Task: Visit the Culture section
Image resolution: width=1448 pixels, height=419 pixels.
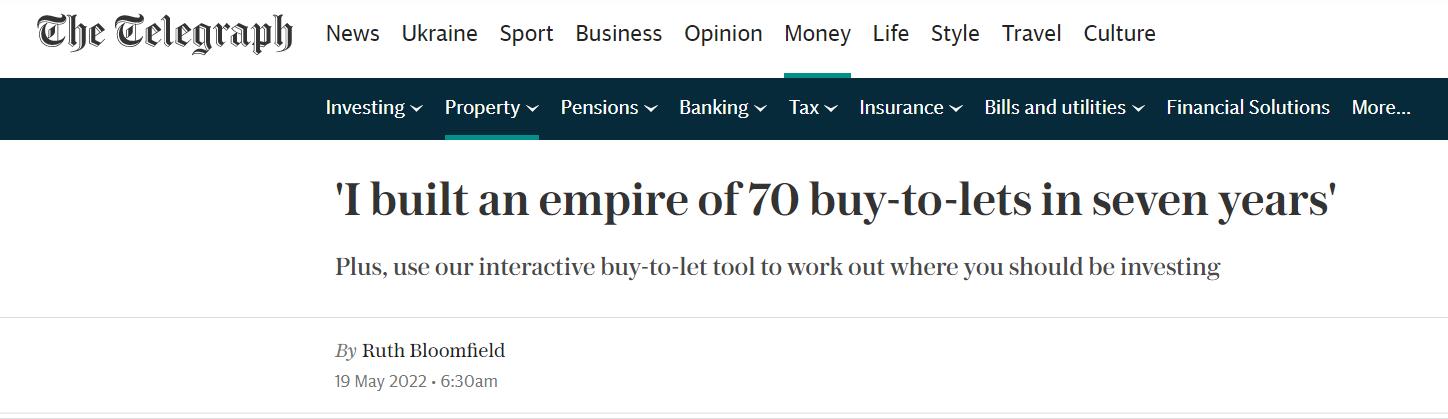Action: (x=1119, y=34)
